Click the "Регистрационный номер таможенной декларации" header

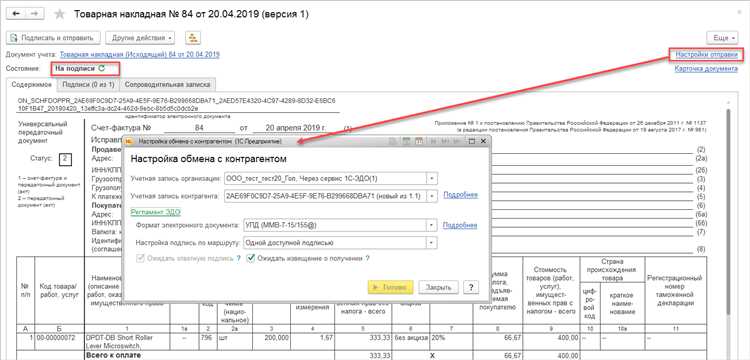675,291
